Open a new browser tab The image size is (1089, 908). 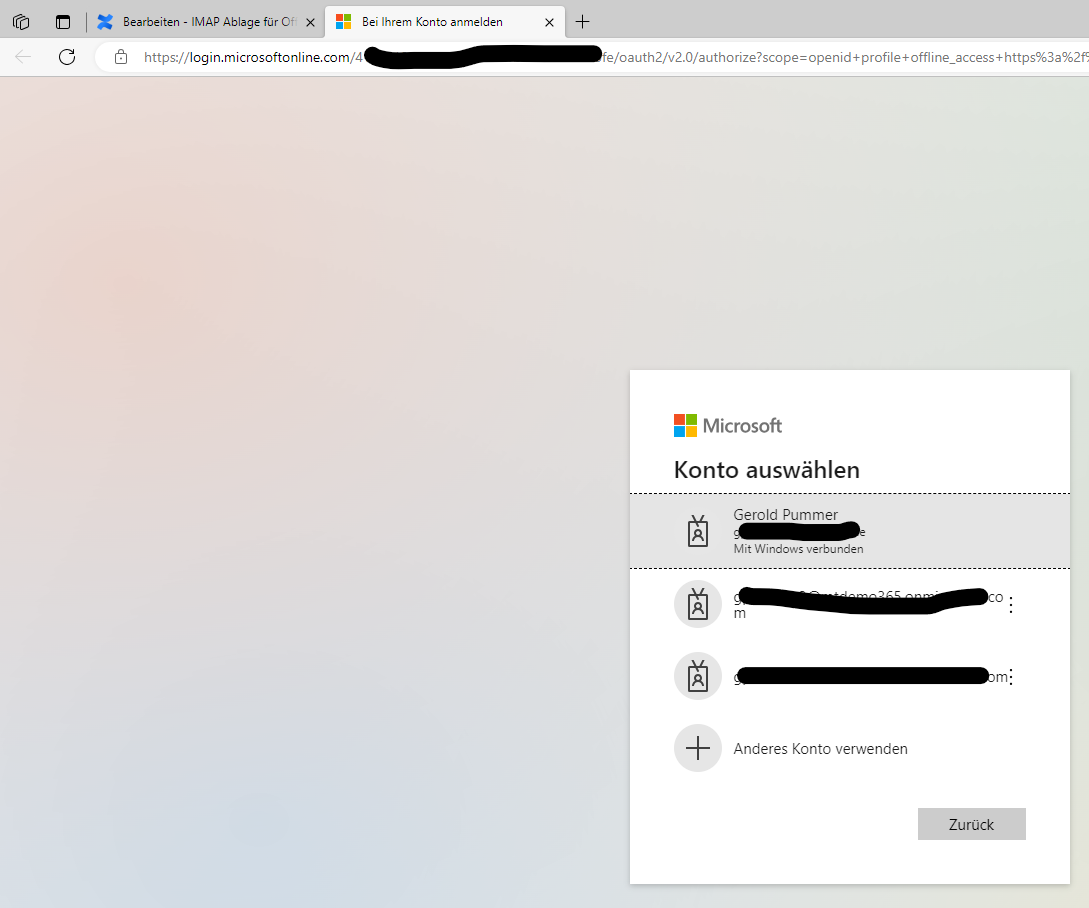pyautogui.click(x=583, y=22)
